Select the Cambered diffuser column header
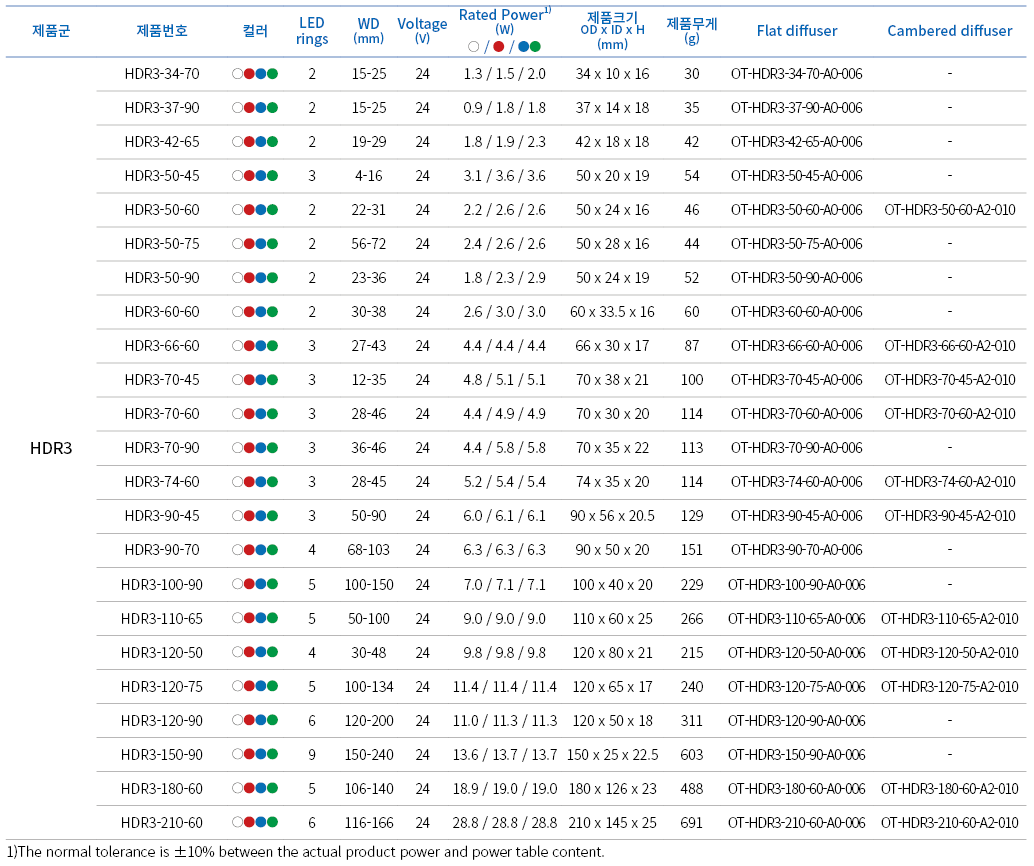1034x866 pixels. point(949,31)
